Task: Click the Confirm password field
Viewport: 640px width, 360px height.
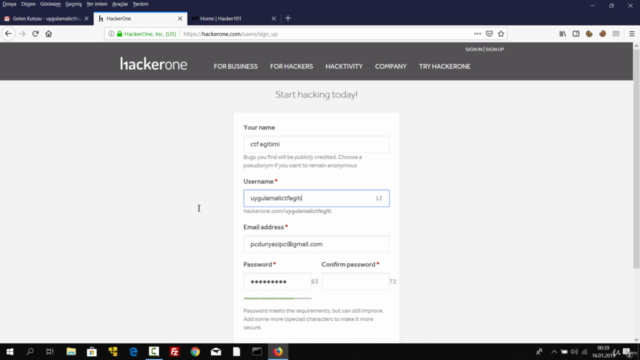Action: [355, 282]
